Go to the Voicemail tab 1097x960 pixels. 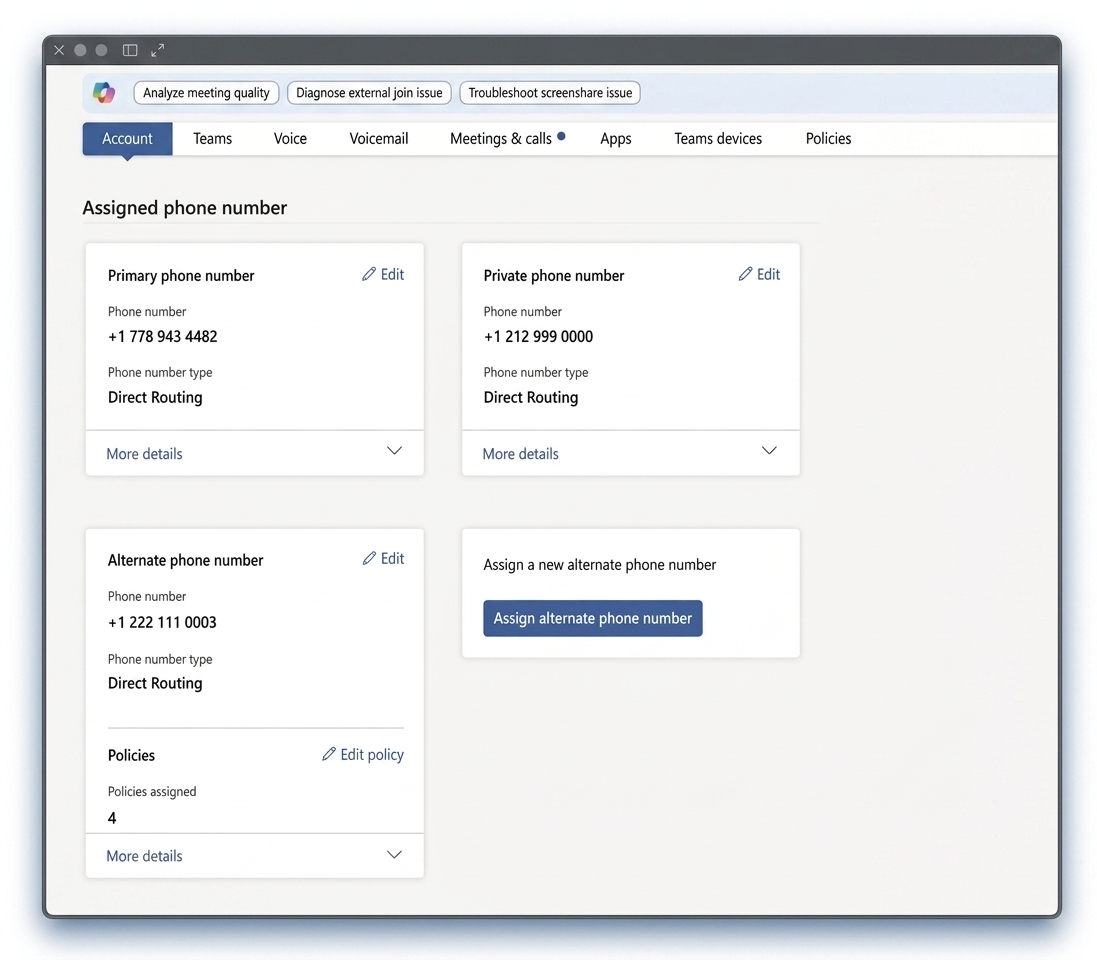[x=379, y=139]
